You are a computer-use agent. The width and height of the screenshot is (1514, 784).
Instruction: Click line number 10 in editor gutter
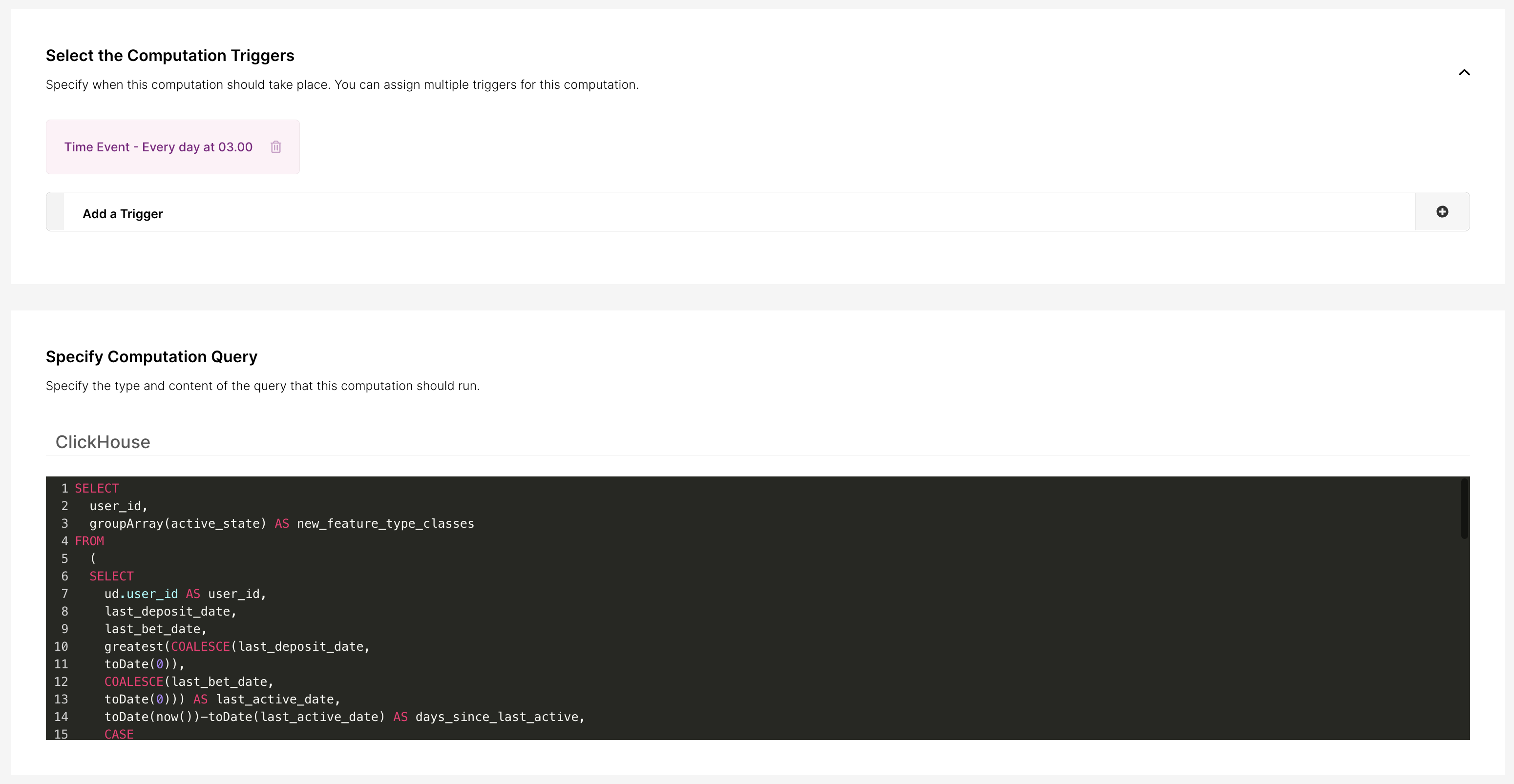coord(61,646)
